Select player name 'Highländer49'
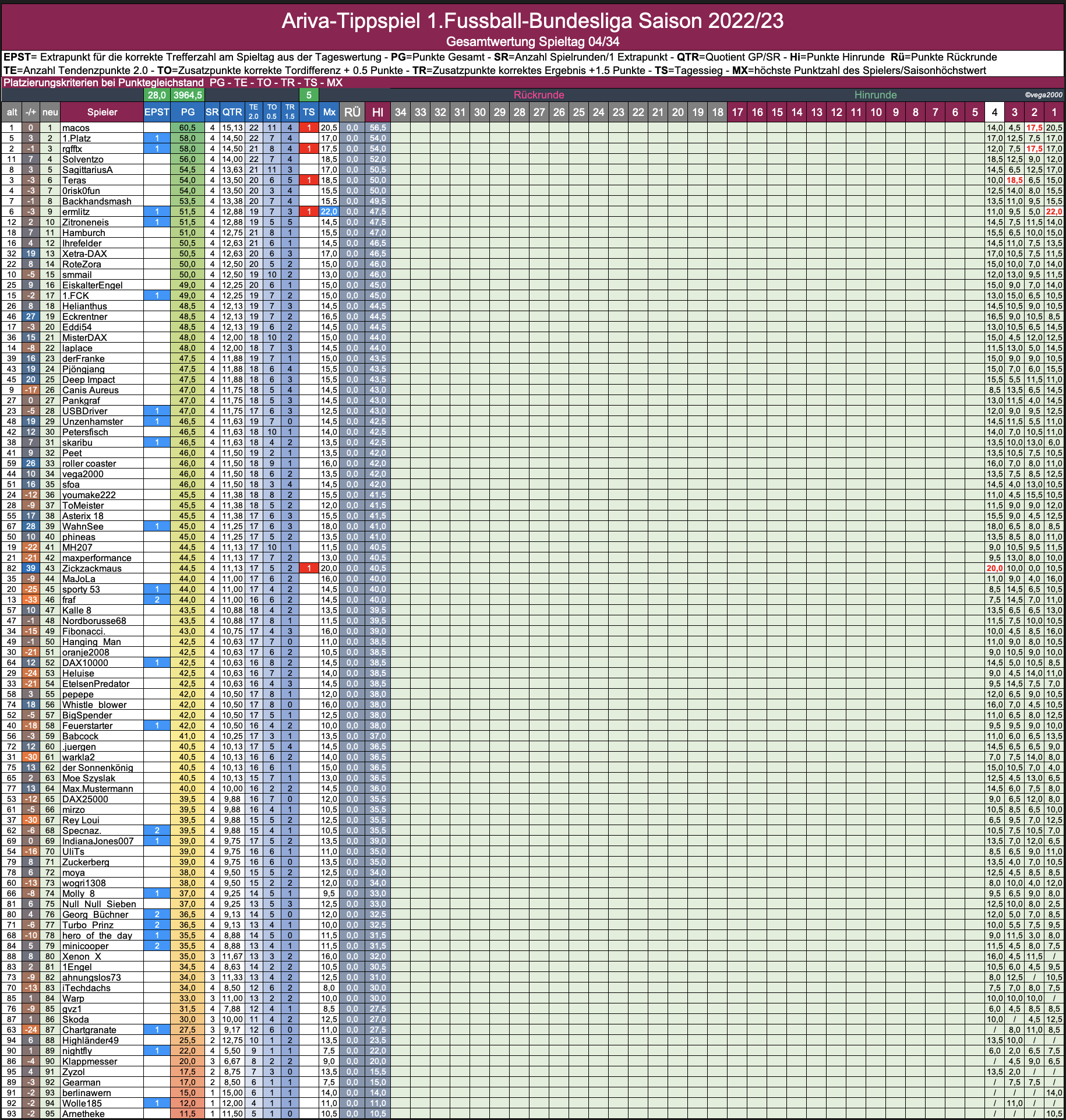Viewport: 1066px width, 1120px height. click(x=90, y=1040)
